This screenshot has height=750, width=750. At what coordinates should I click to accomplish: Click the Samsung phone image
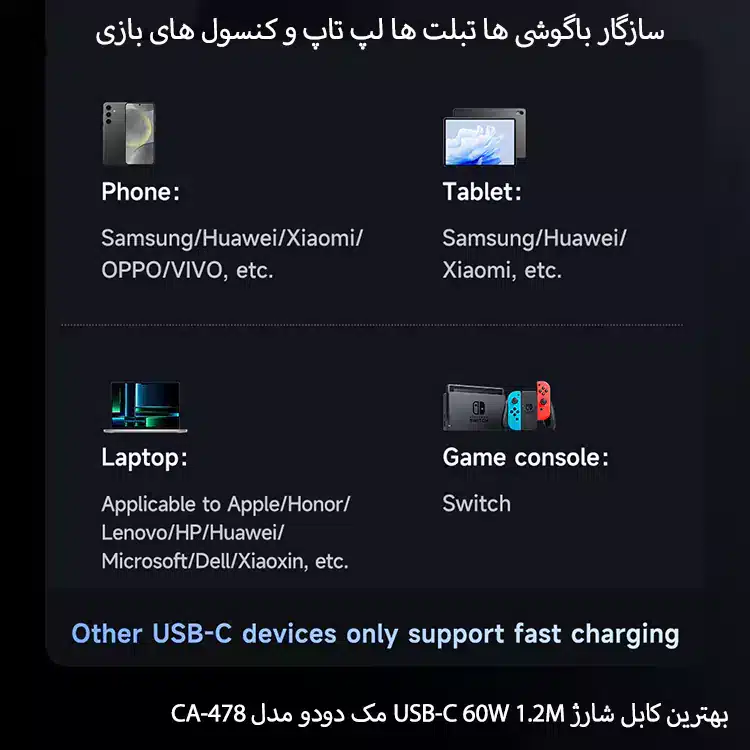tap(129, 133)
